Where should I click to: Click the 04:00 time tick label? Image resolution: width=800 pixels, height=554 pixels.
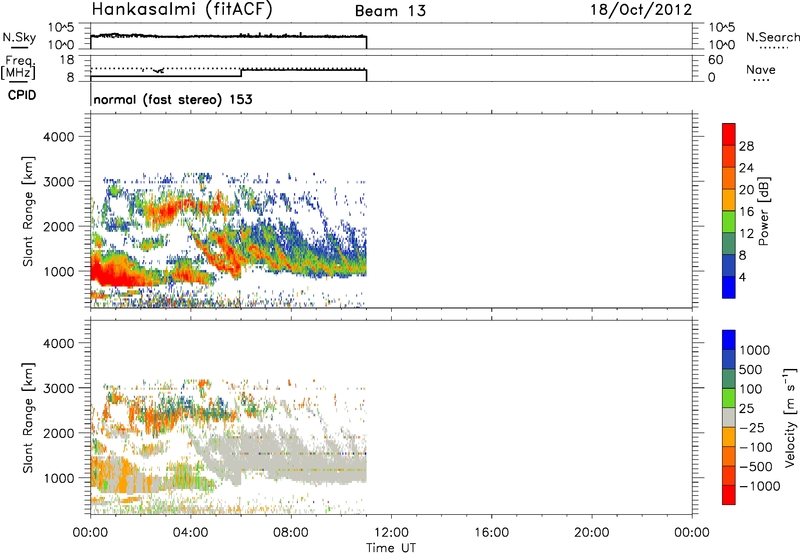tap(190, 533)
